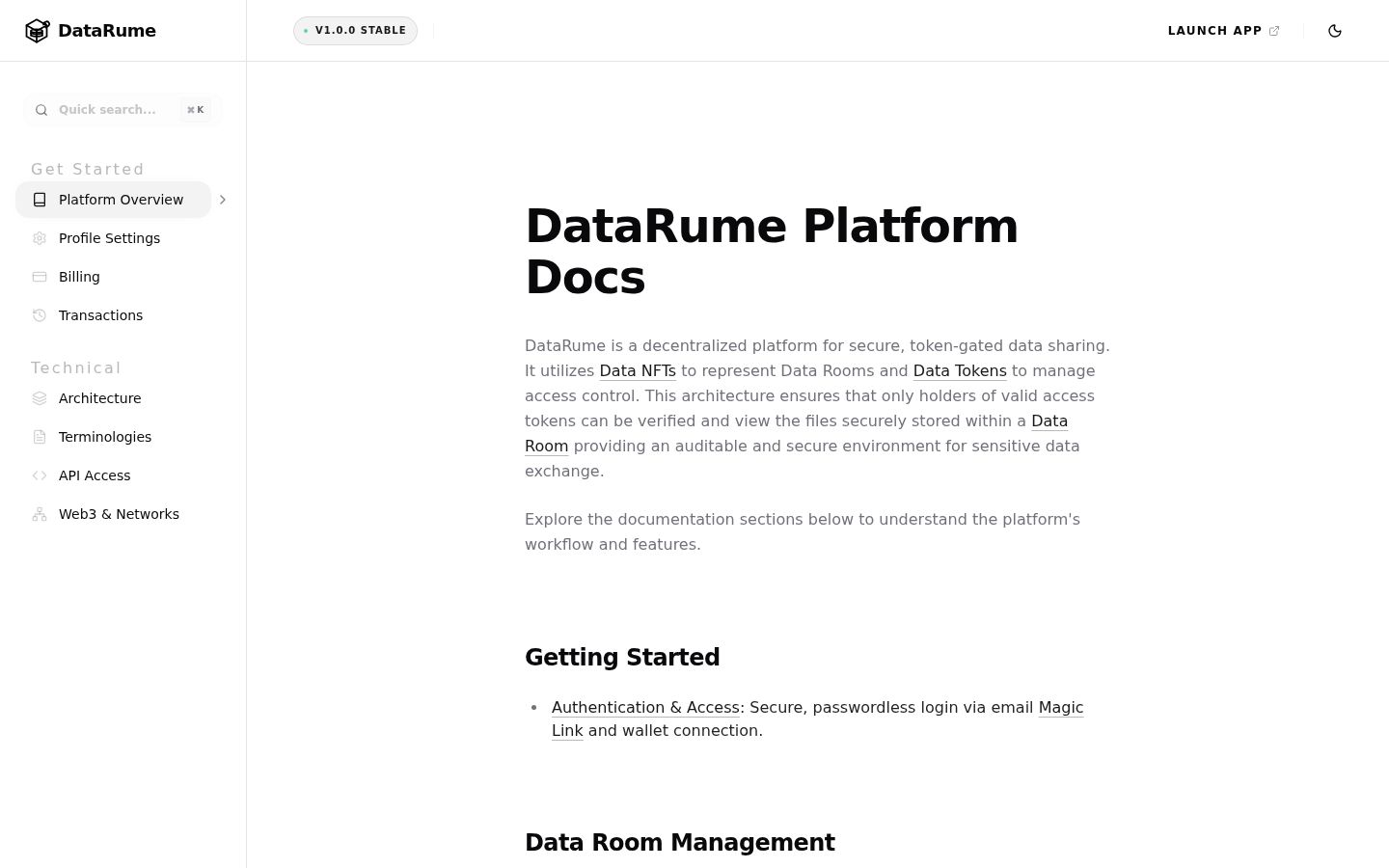Follow the Data NFTs link
The image size is (1389, 868).
(x=638, y=371)
